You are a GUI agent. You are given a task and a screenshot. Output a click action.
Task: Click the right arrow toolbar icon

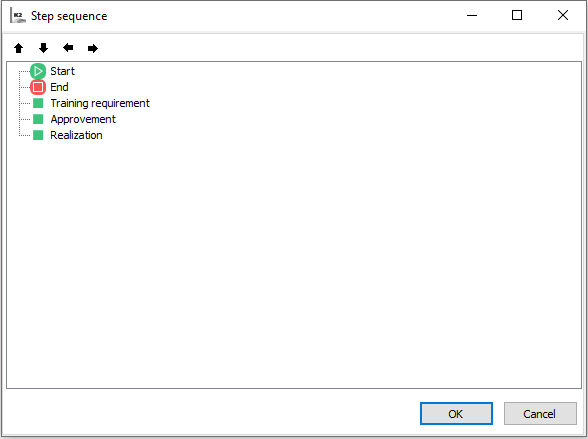point(93,48)
